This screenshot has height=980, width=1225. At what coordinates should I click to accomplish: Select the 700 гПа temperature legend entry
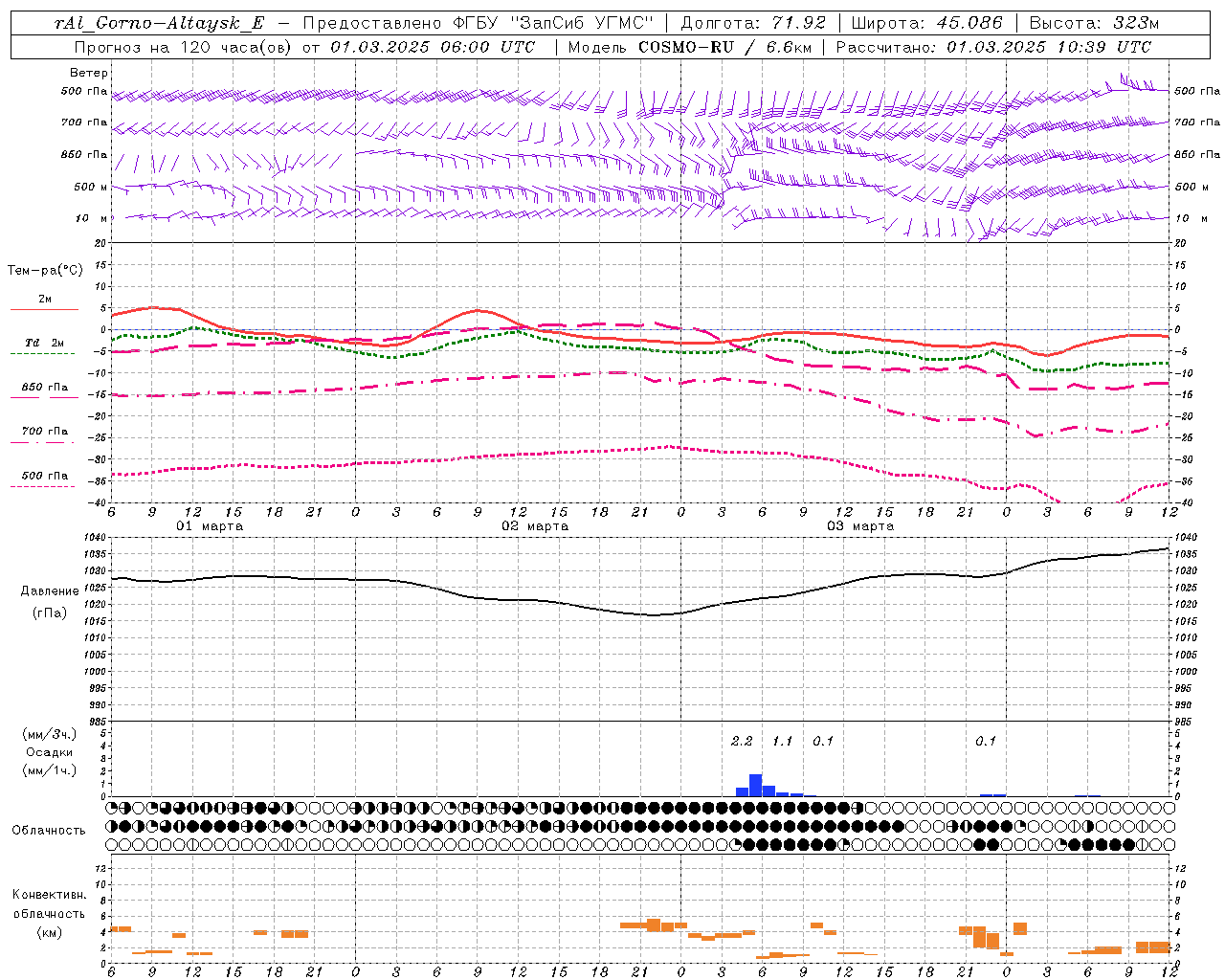point(44,432)
